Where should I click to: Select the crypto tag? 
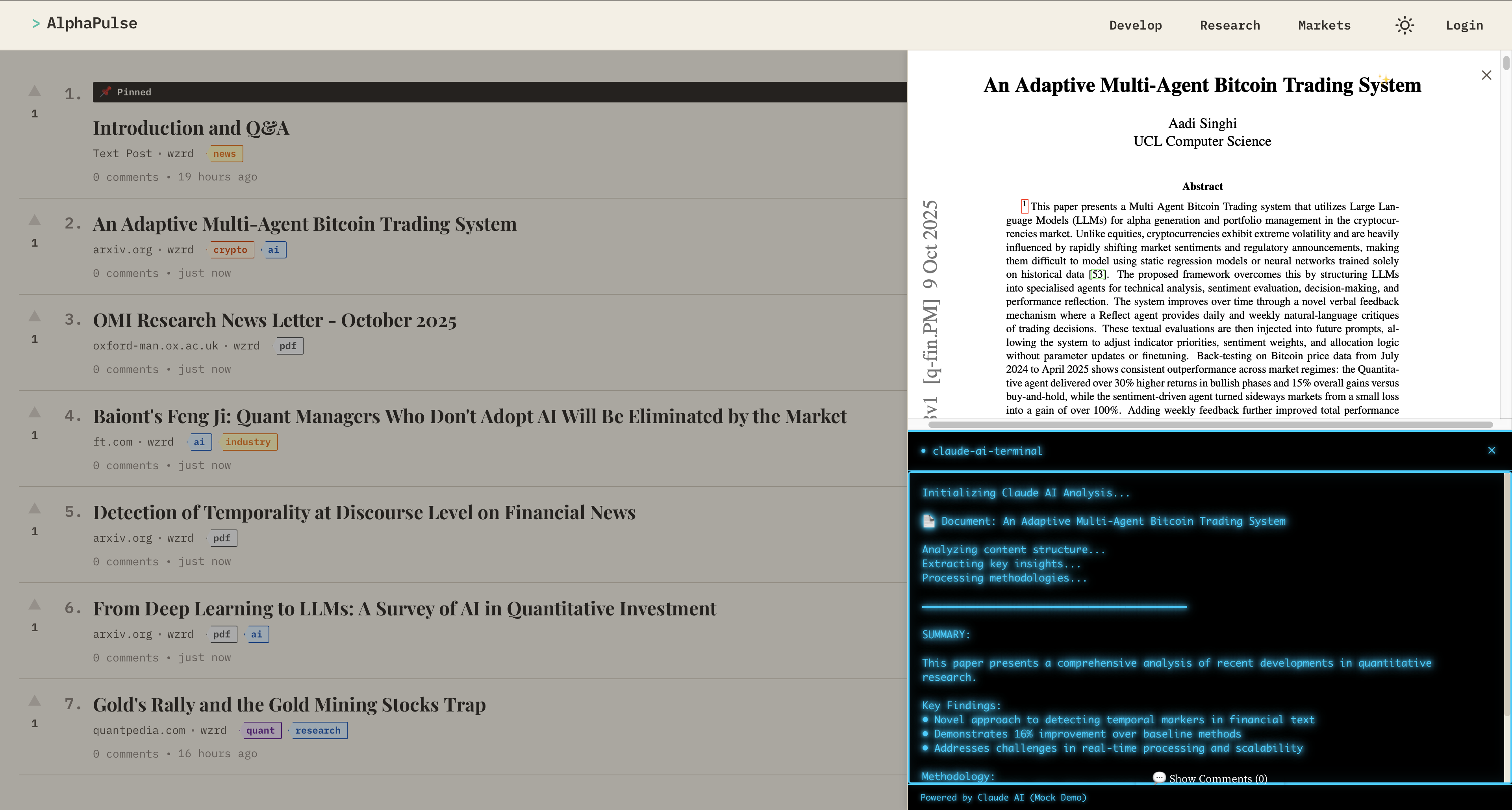click(230, 250)
